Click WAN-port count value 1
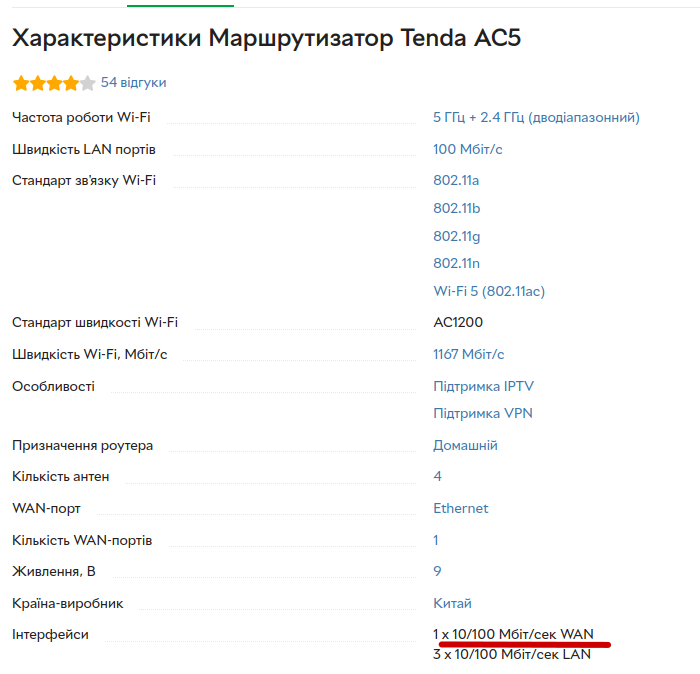Viewport: 700px width, 674px height. tap(436, 540)
